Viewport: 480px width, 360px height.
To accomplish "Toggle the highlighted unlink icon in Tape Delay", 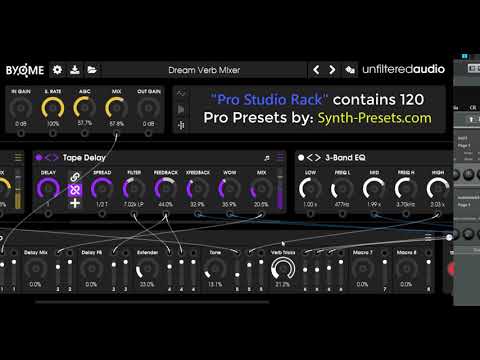I will coord(75,190).
